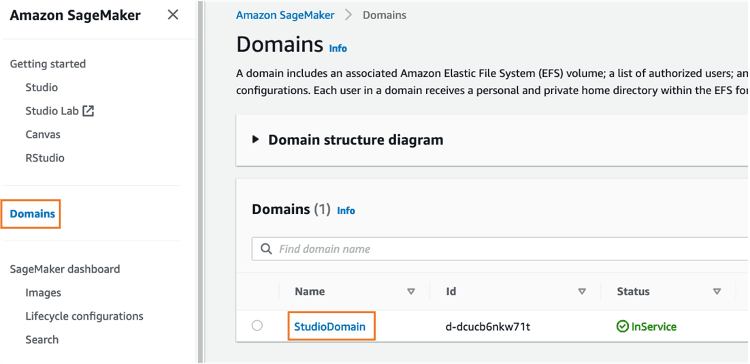Click the Info link next to Domains (1)

346,210
